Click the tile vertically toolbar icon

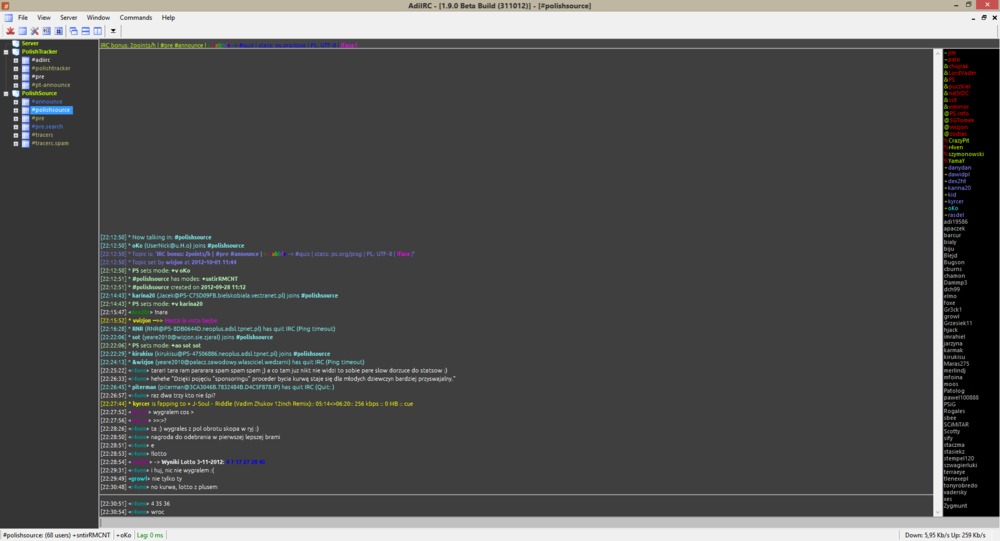(x=97, y=31)
